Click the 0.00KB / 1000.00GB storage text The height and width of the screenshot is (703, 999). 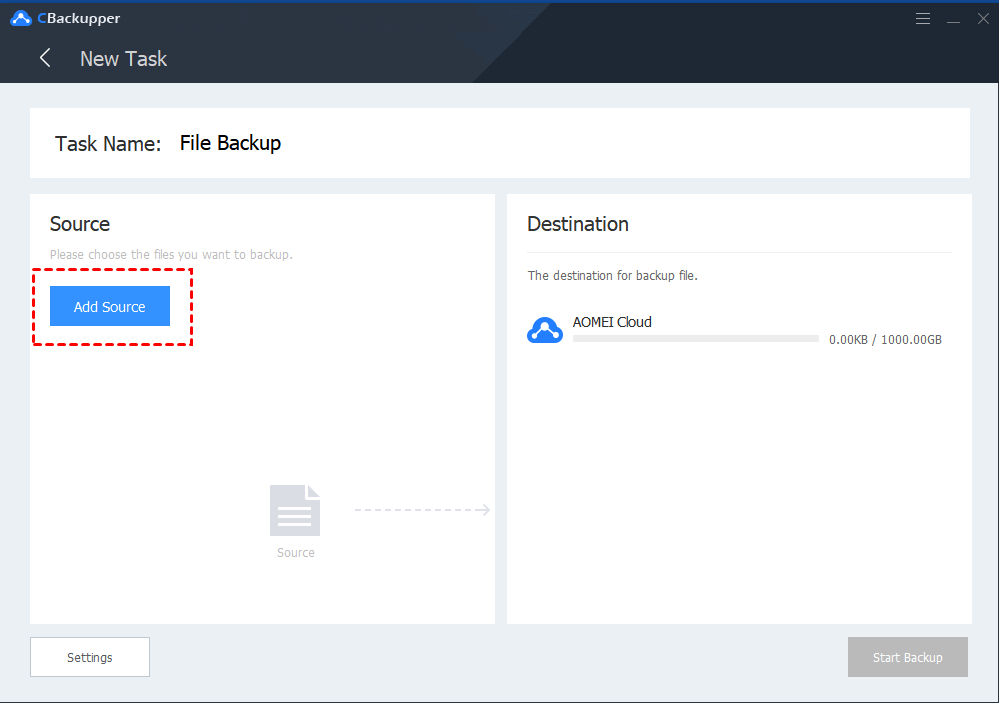click(x=885, y=340)
